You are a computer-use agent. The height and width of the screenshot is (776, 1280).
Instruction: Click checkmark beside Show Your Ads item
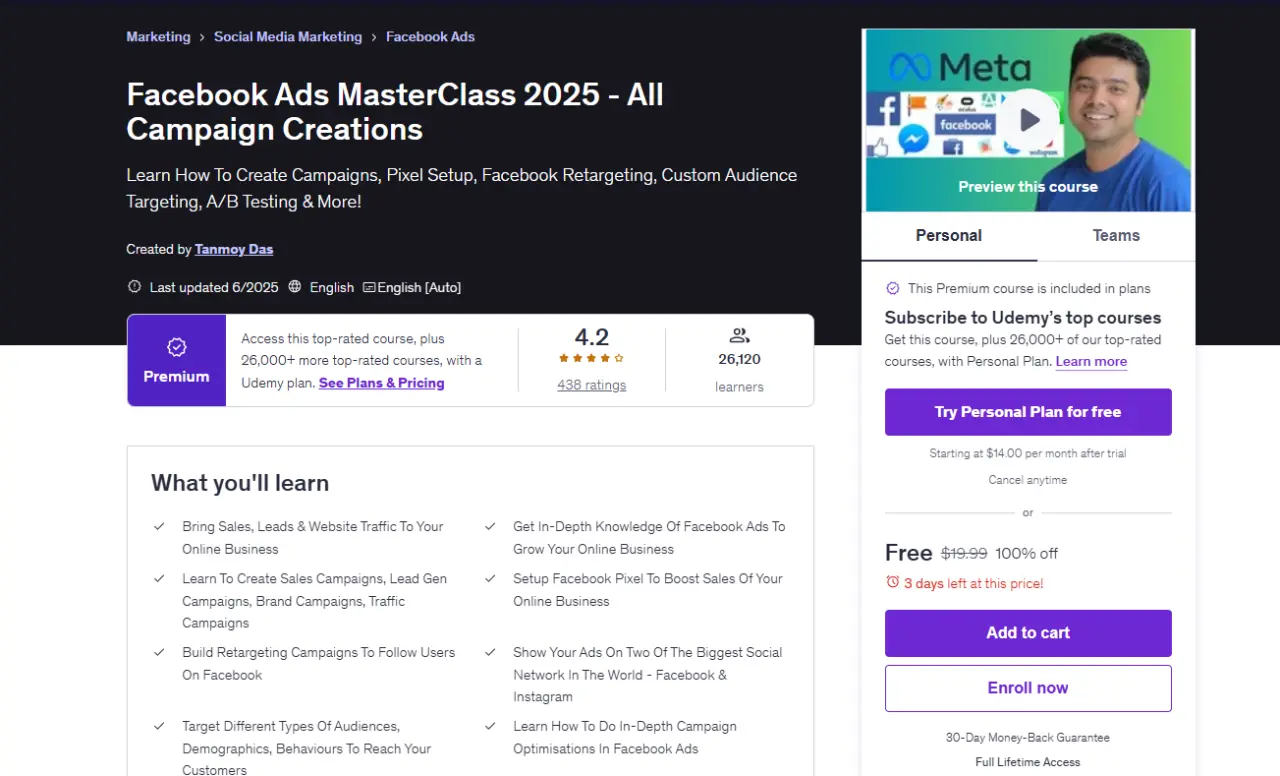(491, 652)
